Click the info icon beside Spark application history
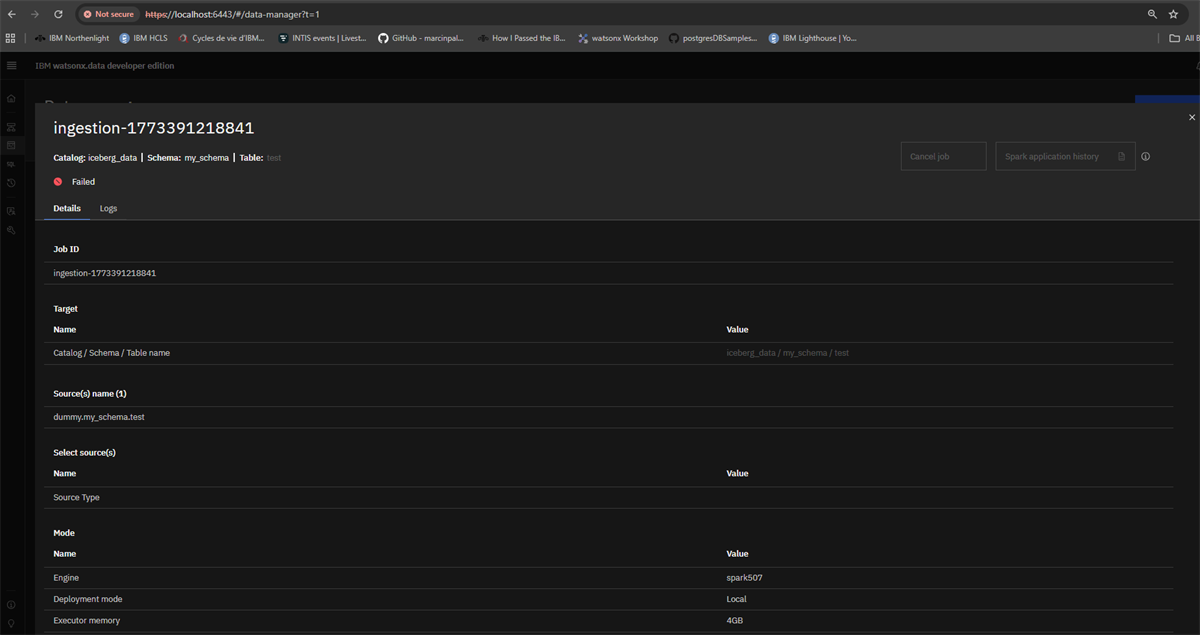 1146,156
